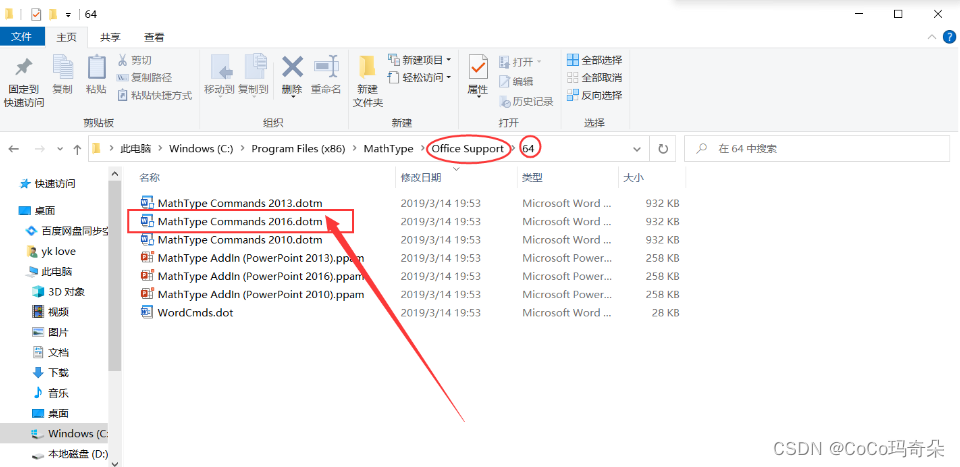The image size is (960, 467).
Task: Click the Properties (属性) icon
Action: (478, 67)
